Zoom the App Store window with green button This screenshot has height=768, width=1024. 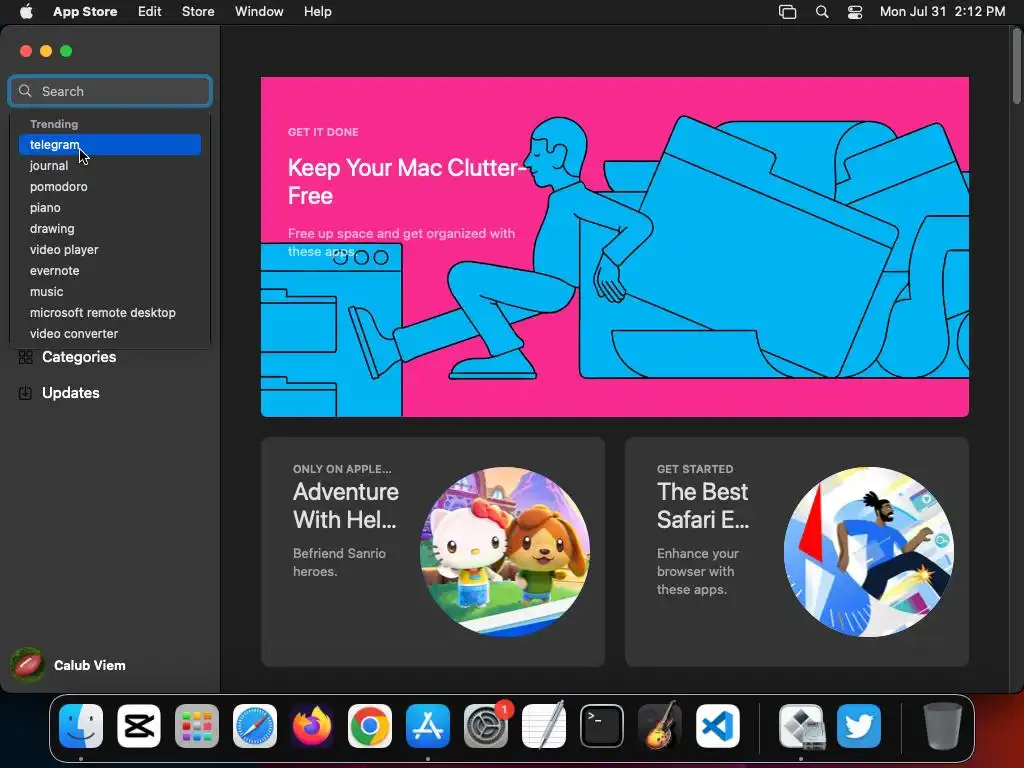coord(66,51)
